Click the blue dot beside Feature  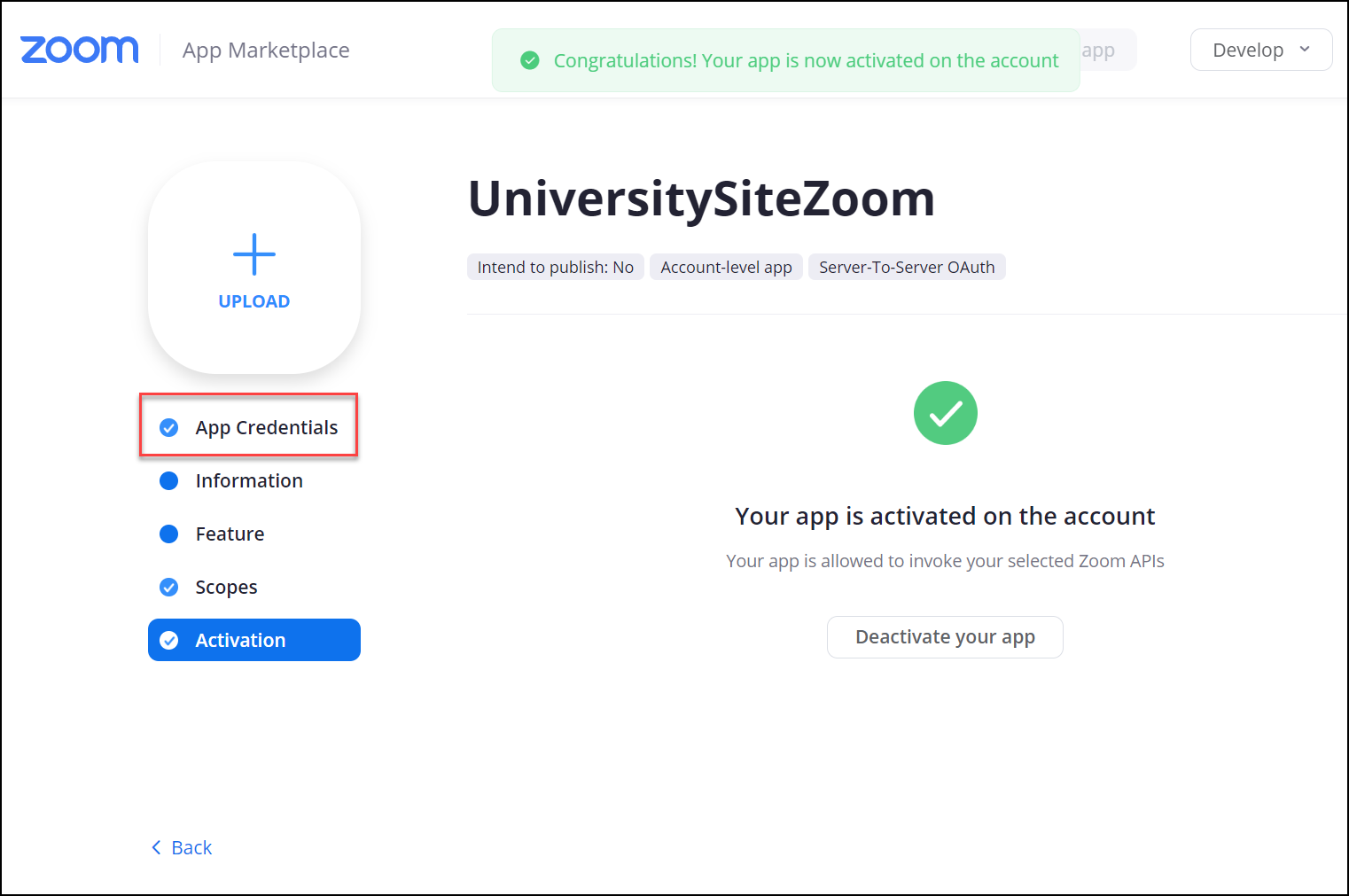tap(168, 534)
